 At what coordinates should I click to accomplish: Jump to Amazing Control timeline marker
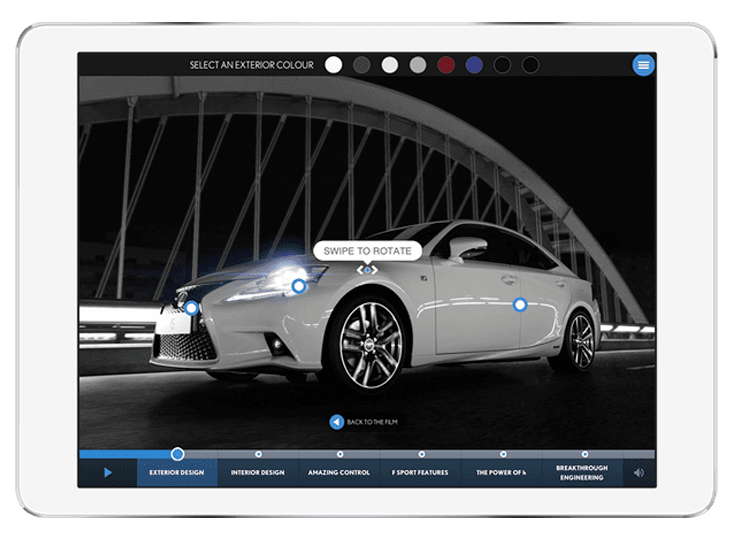tap(340, 454)
